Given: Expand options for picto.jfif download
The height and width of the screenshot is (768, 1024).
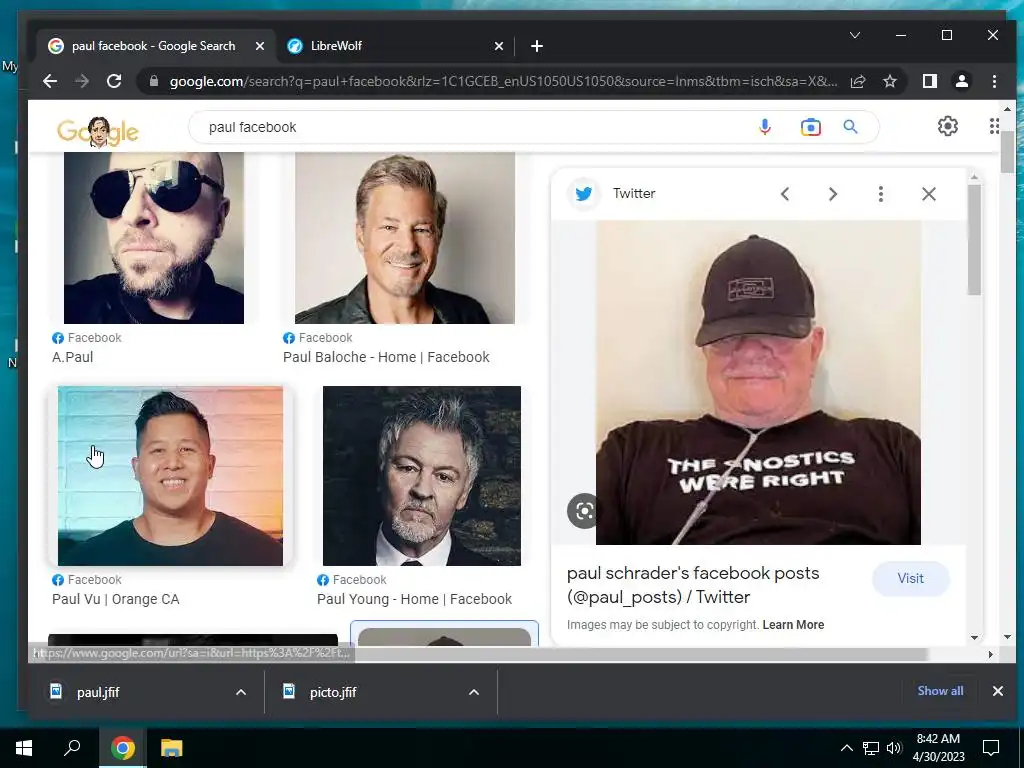Looking at the screenshot, I should tap(474, 692).
